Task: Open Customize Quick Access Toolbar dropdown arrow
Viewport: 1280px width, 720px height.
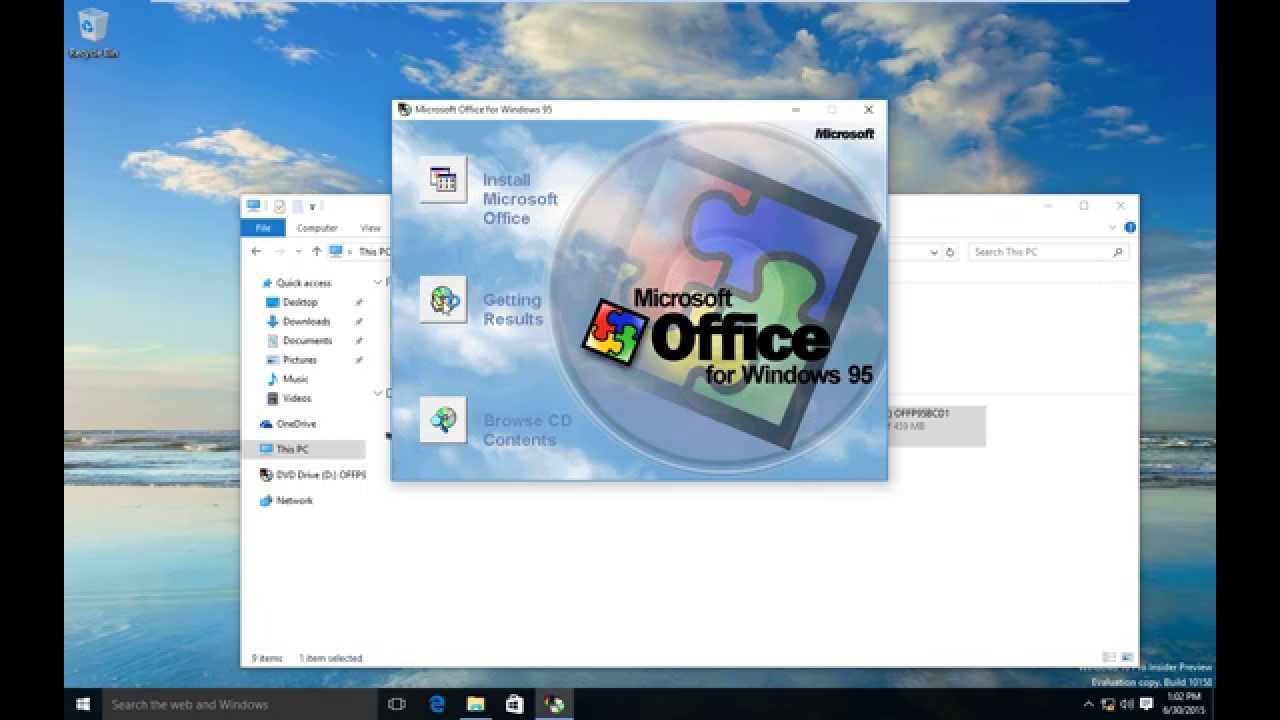Action: coord(312,207)
